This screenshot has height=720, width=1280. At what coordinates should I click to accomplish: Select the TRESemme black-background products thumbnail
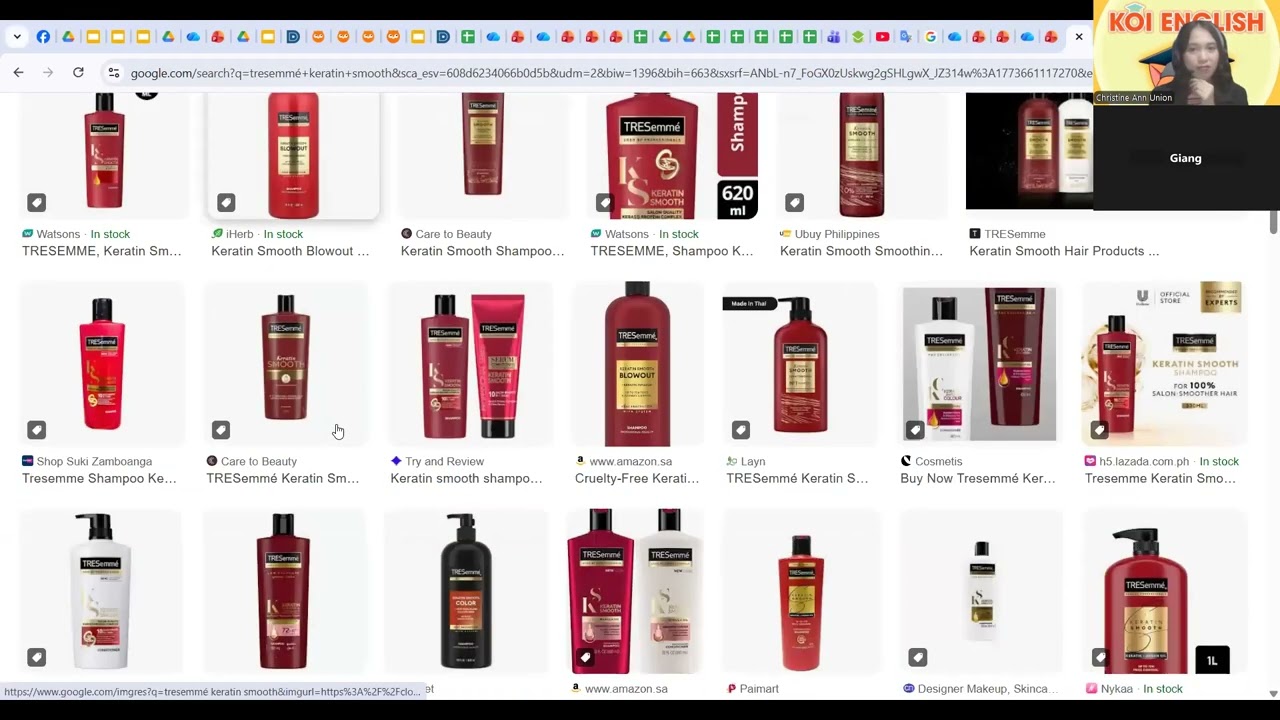coord(1030,152)
